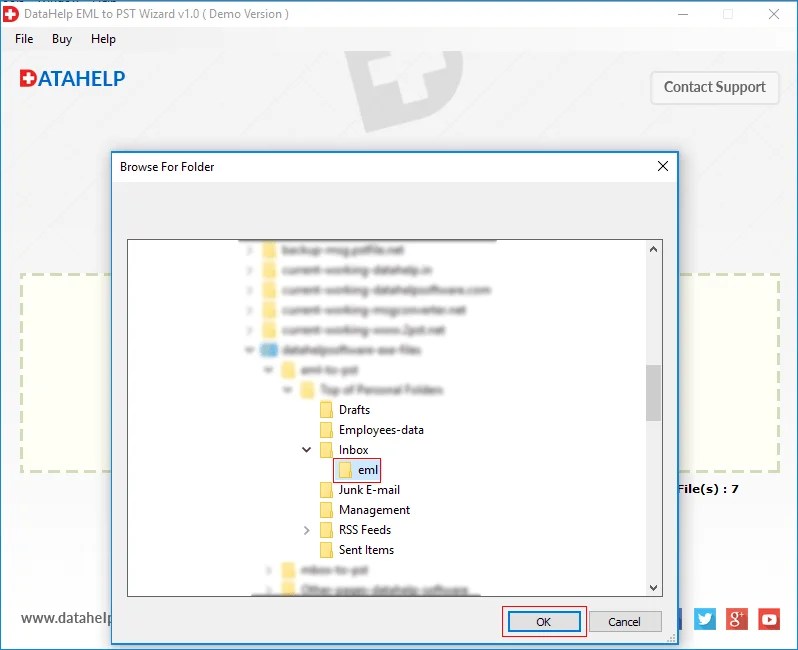Select the Drafts folder
The height and width of the screenshot is (650, 798).
coord(354,410)
